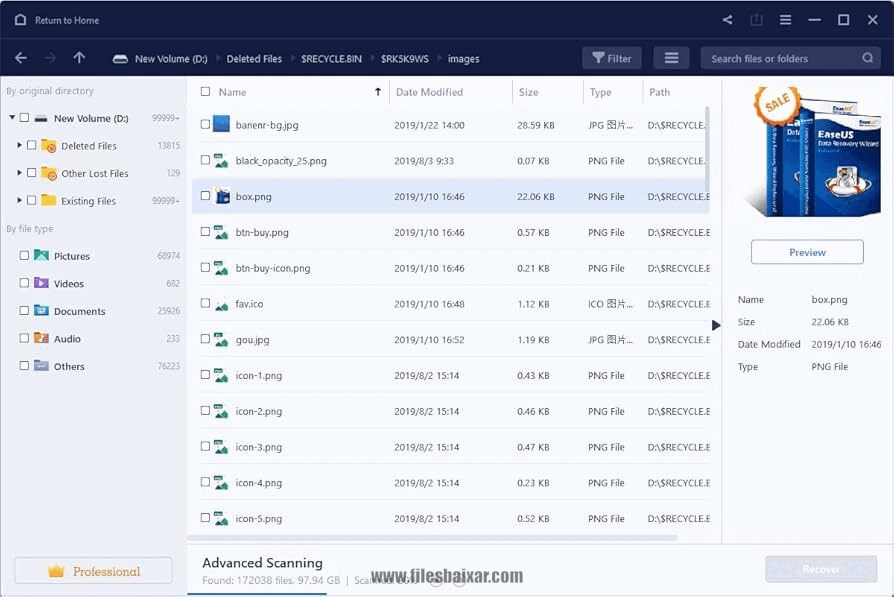The width and height of the screenshot is (894, 597).
Task: Click the Search files or folders field
Action: (790, 58)
